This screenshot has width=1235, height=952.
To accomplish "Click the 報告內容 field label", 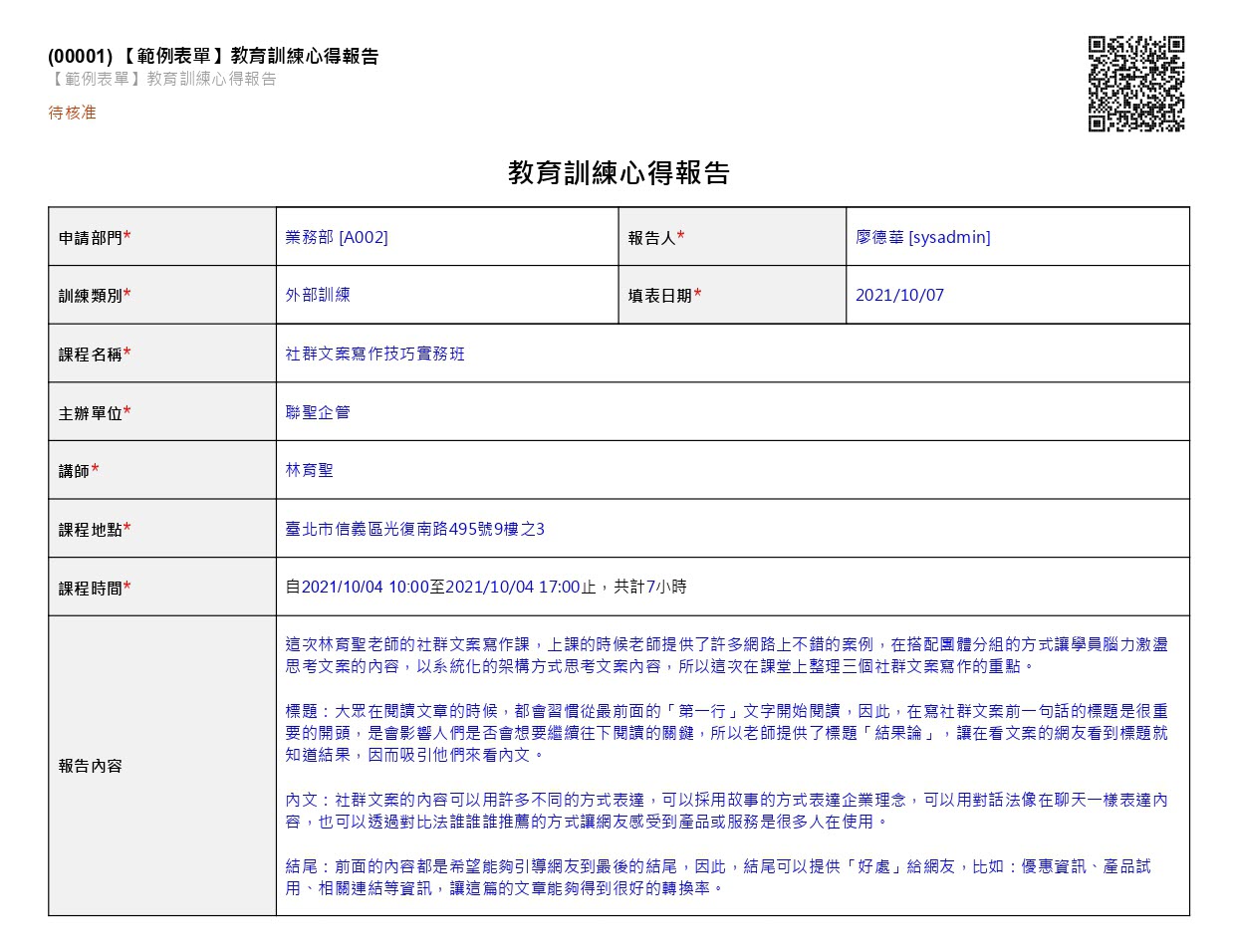I will [91, 766].
